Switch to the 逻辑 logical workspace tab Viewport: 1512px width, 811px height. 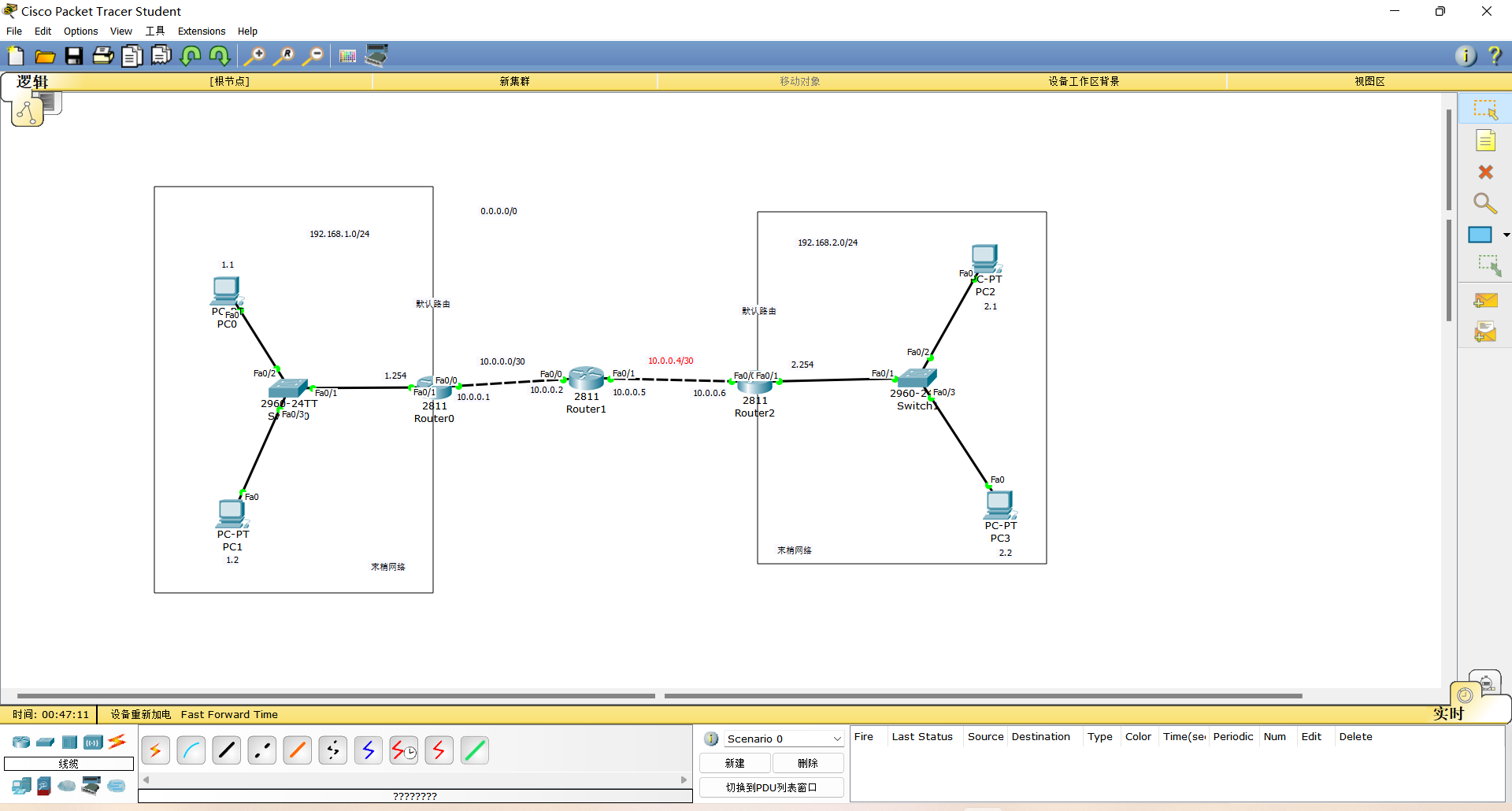pyautogui.click(x=32, y=81)
